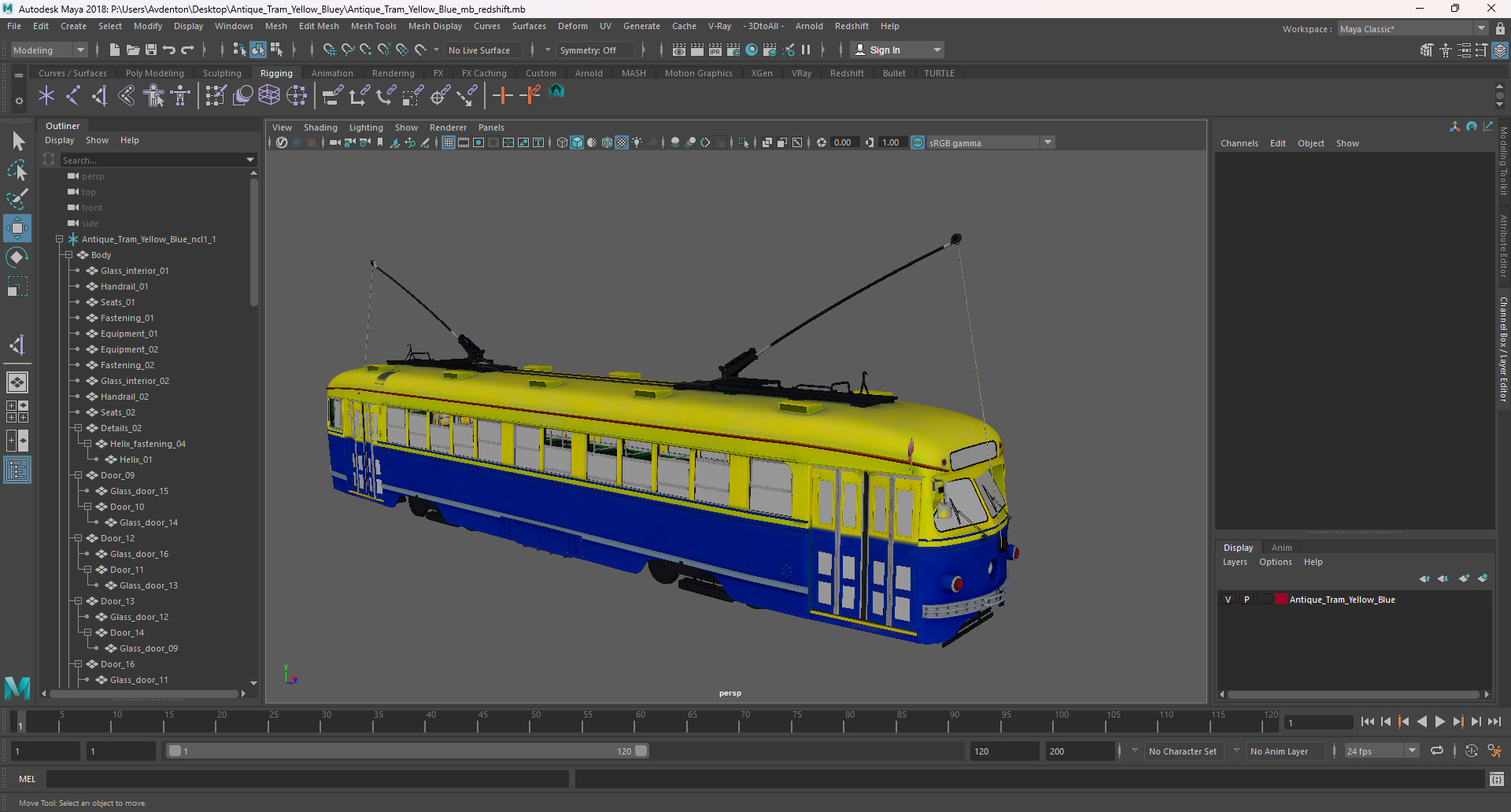1511x812 pixels.
Task: Choose the Paint Selection tool
Action: [x=17, y=199]
